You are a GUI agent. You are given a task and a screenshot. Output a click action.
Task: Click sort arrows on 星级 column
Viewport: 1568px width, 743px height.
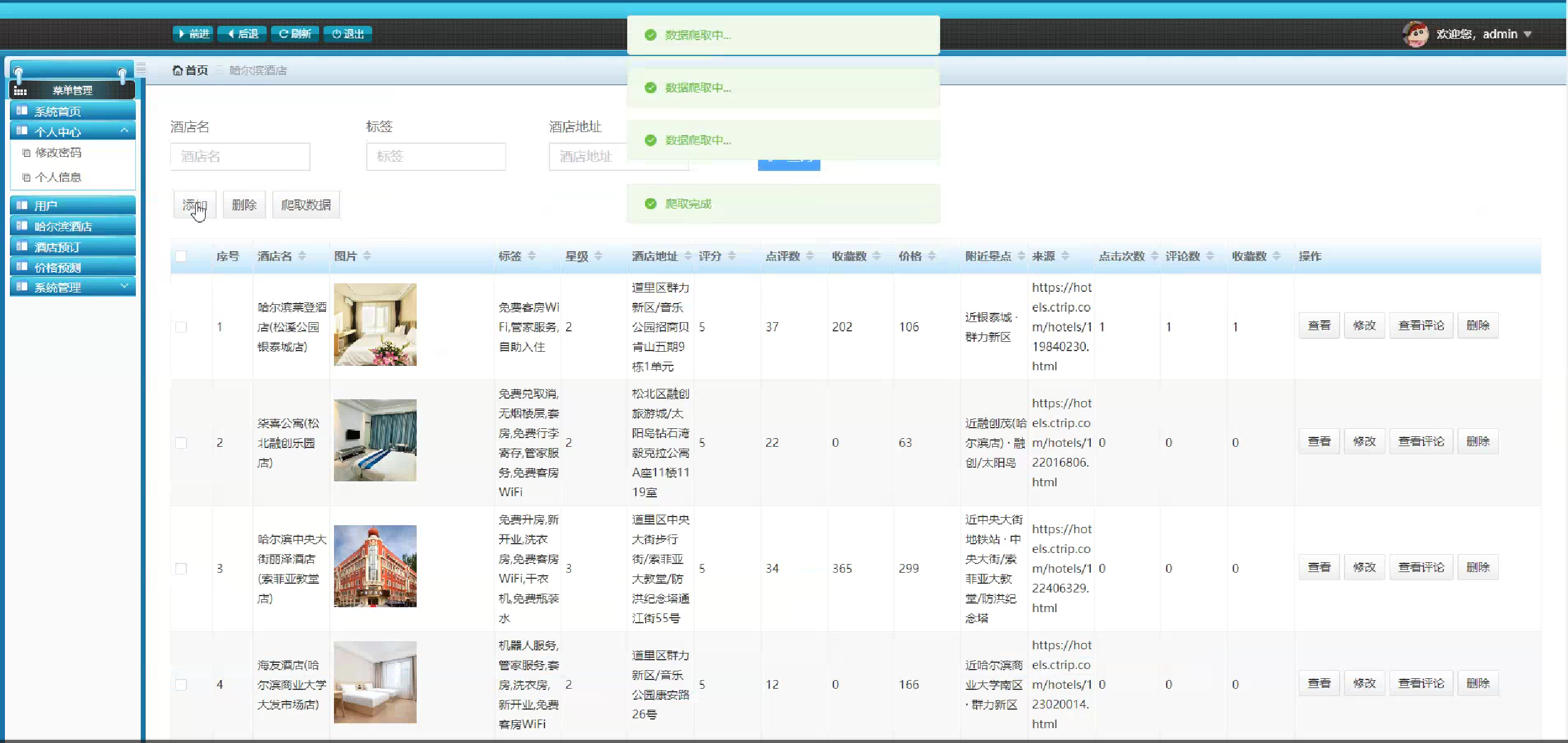point(598,256)
